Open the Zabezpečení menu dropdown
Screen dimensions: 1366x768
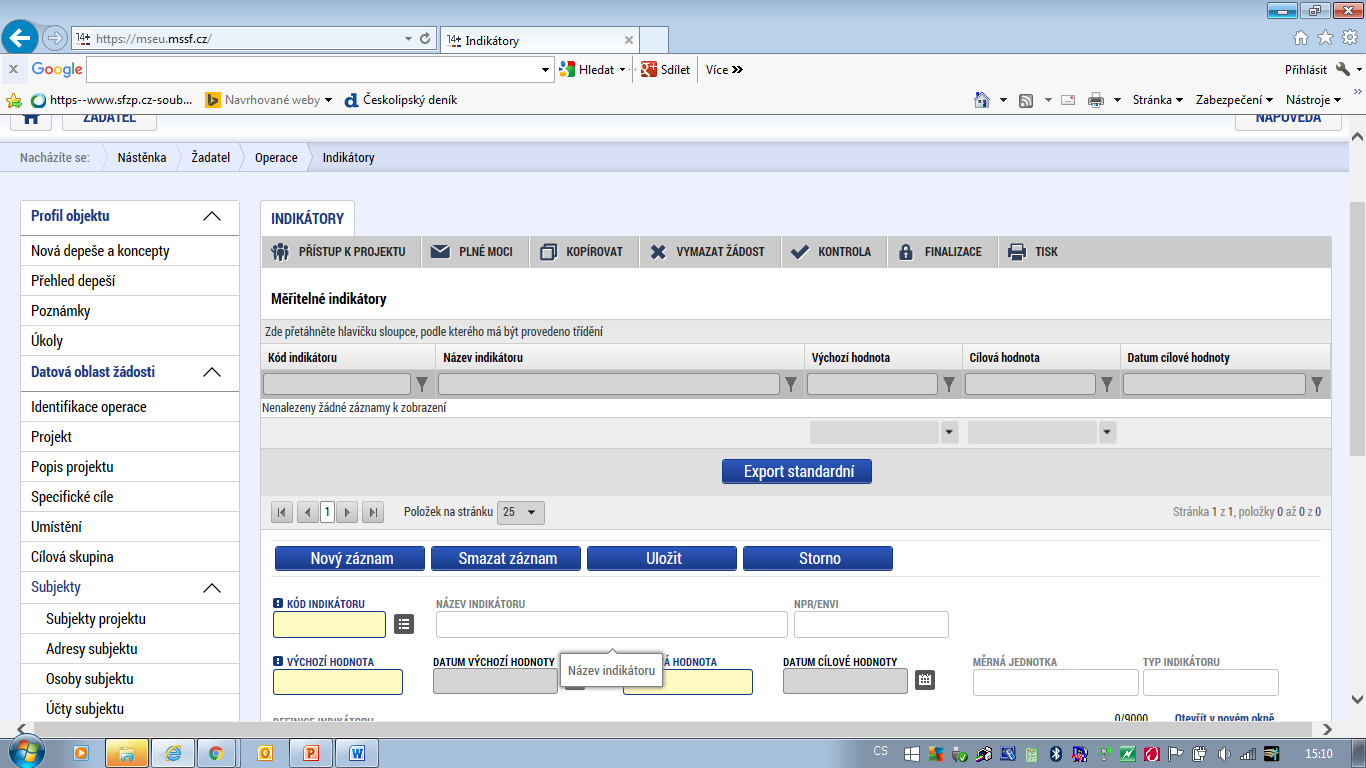[x=1234, y=100]
